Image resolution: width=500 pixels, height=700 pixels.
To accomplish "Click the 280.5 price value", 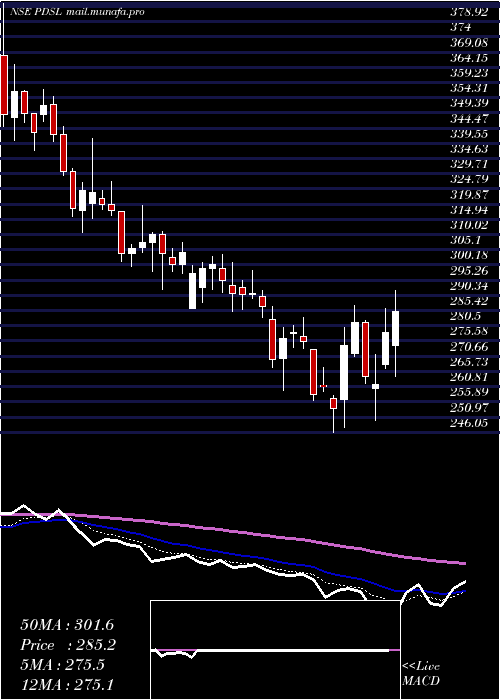I will 465,316.
